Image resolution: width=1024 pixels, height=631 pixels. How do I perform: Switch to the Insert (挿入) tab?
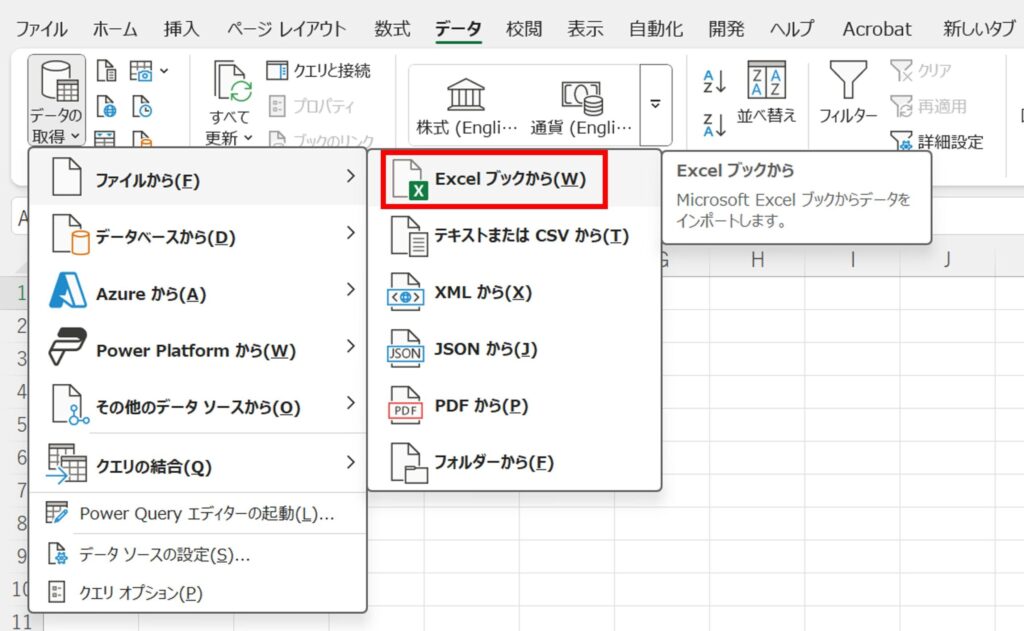tap(182, 29)
